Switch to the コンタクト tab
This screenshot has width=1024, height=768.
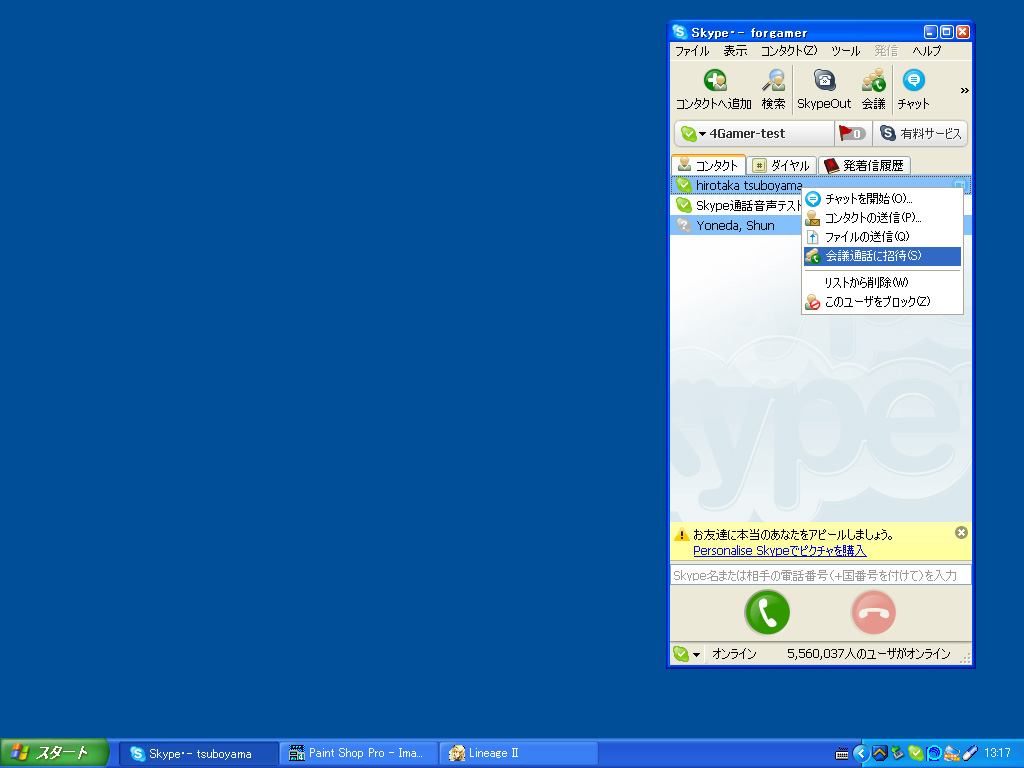pyautogui.click(x=709, y=165)
